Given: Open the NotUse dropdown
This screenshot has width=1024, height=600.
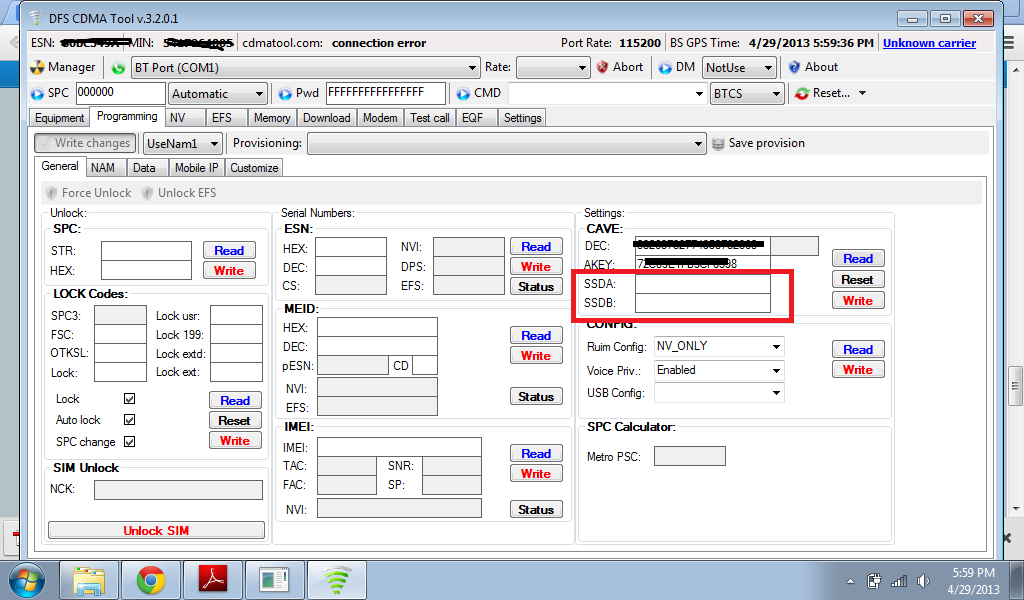Looking at the screenshot, I should tap(739, 68).
